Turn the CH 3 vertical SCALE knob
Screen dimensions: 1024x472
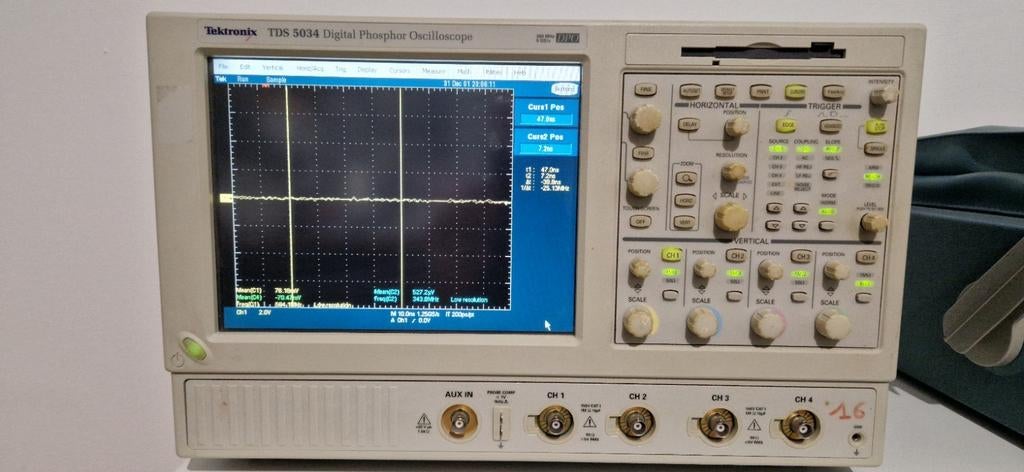pos(767,324)
